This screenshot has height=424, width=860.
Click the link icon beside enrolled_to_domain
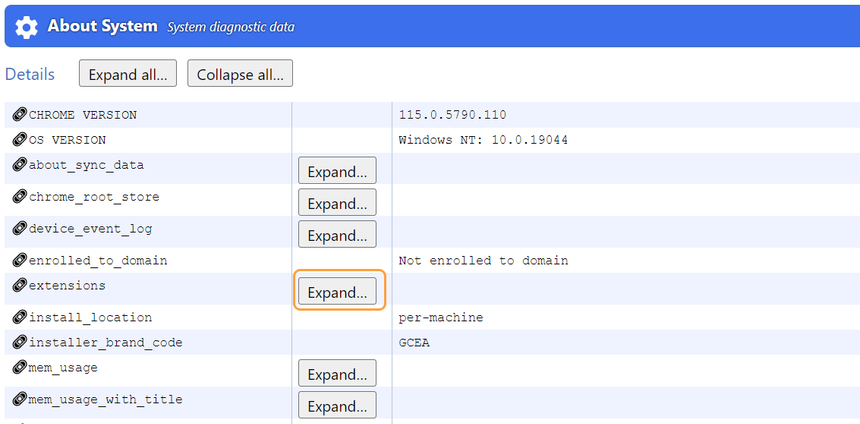[x=20, y=260]
